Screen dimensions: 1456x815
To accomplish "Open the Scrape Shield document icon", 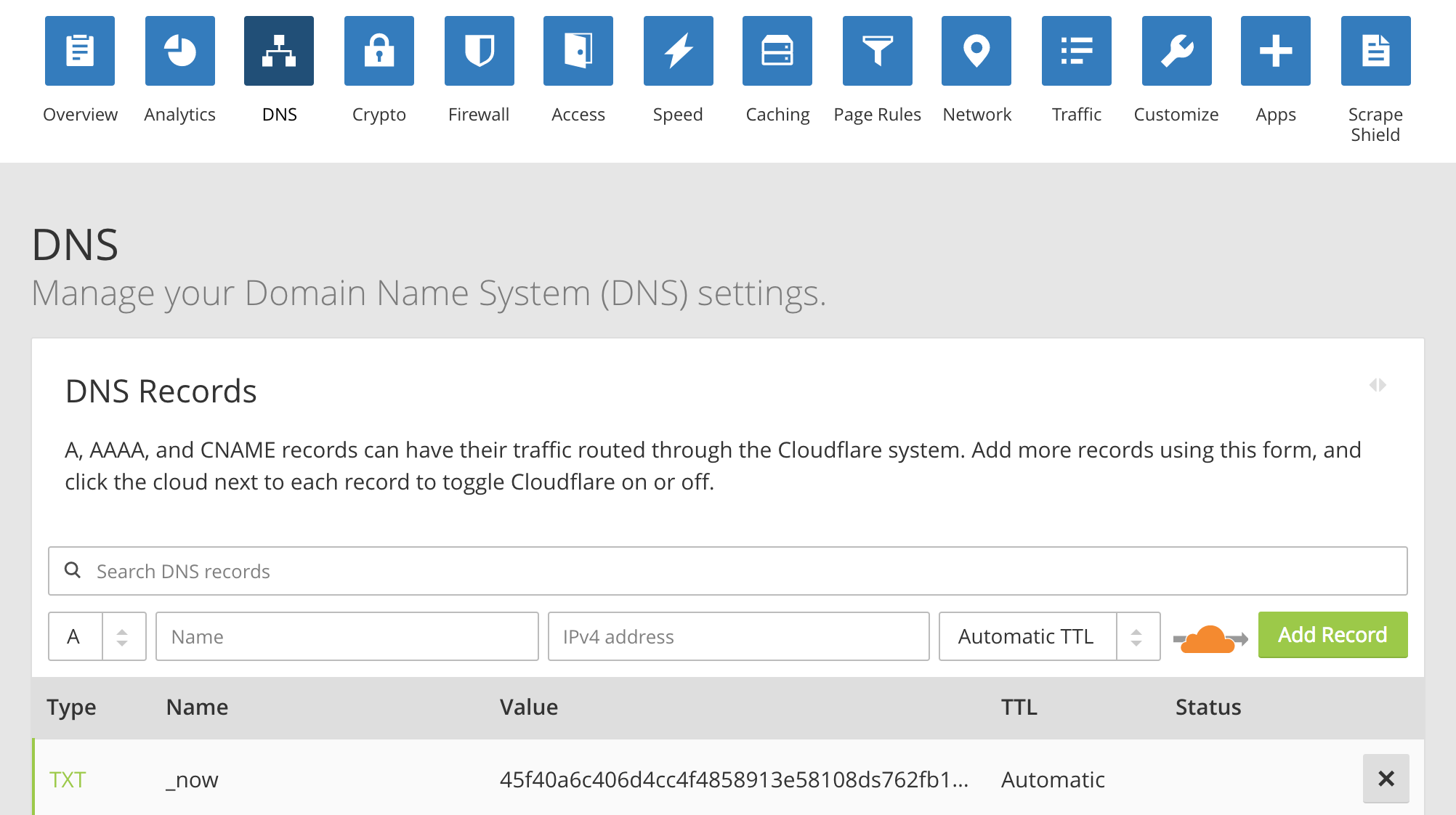I will pos(1376,51).
